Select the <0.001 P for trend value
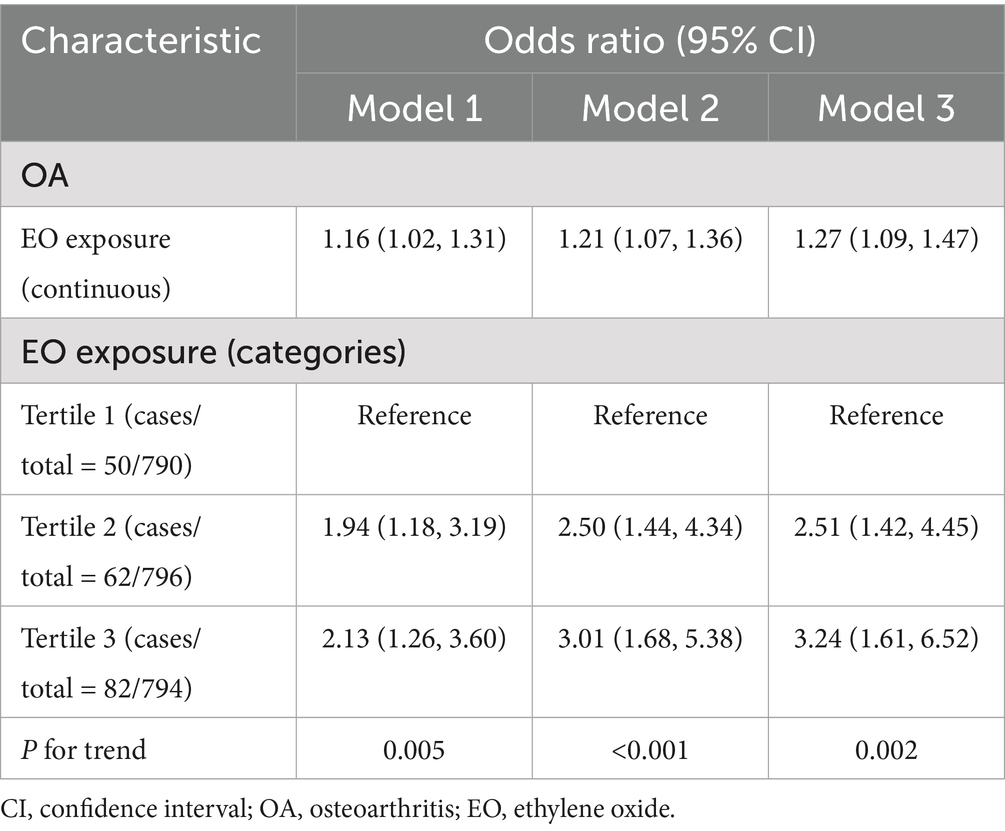The image size is (1005, 831). point(650,749)
